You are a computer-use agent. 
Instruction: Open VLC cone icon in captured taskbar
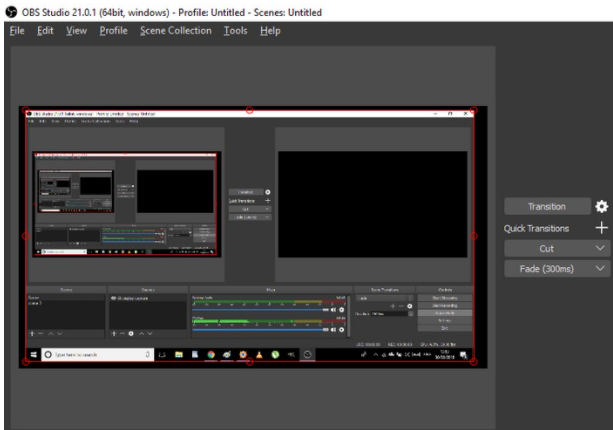coord(259,355)
